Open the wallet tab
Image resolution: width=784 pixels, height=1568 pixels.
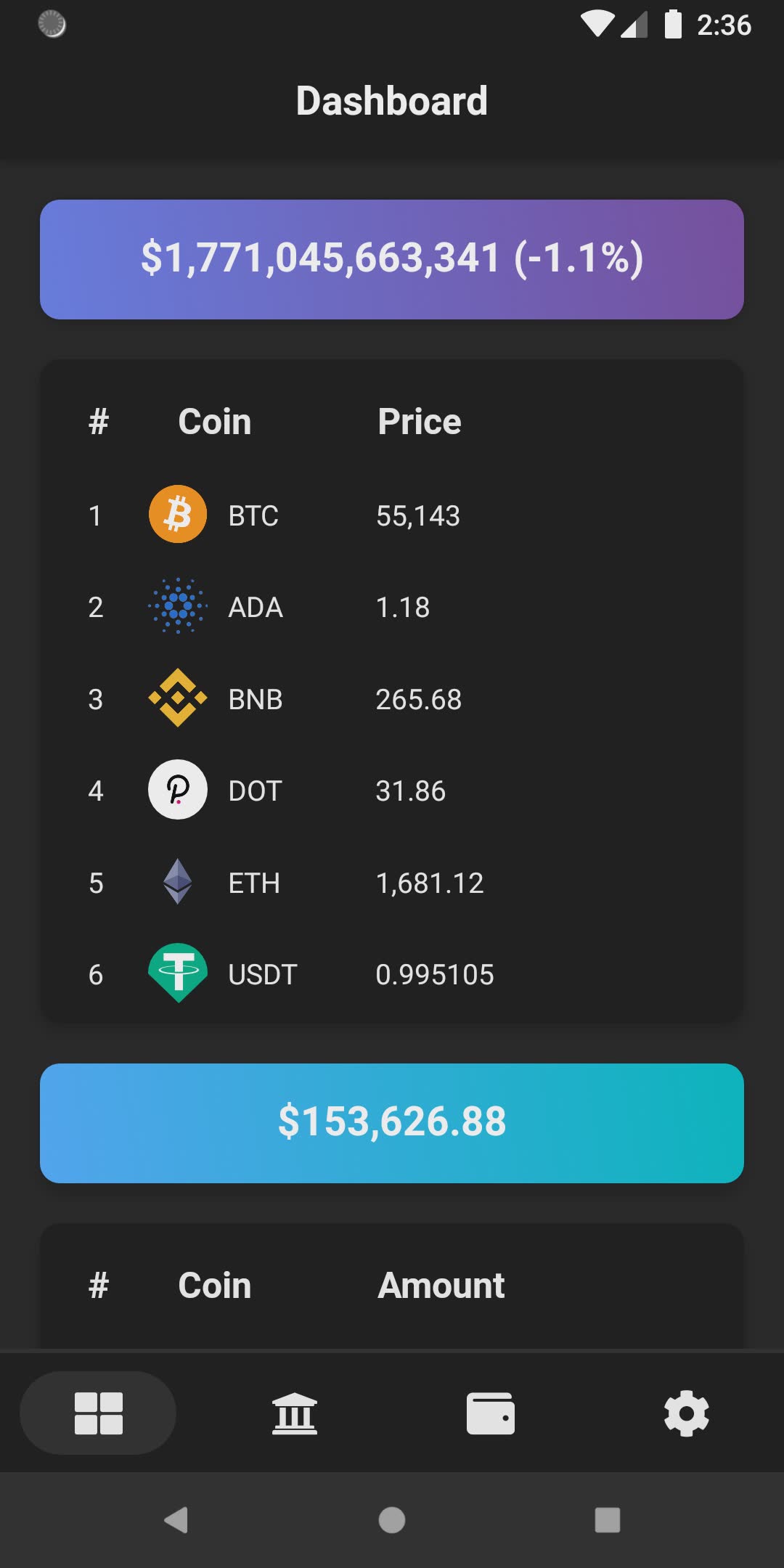pos(491,1413)
